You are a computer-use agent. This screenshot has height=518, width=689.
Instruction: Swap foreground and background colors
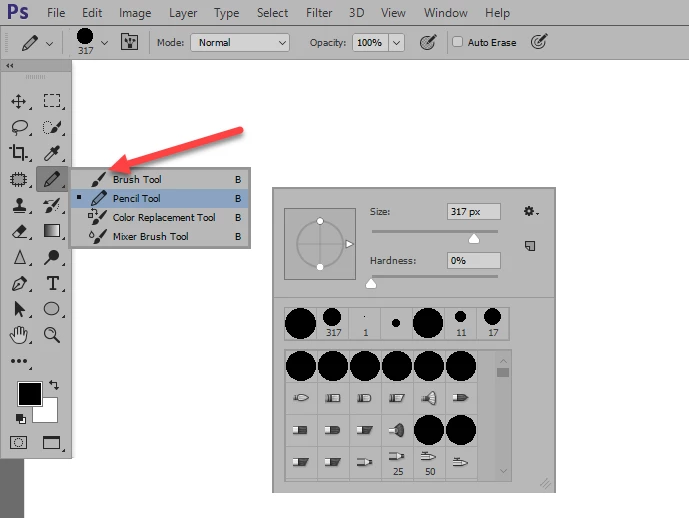tap(54, 385)
